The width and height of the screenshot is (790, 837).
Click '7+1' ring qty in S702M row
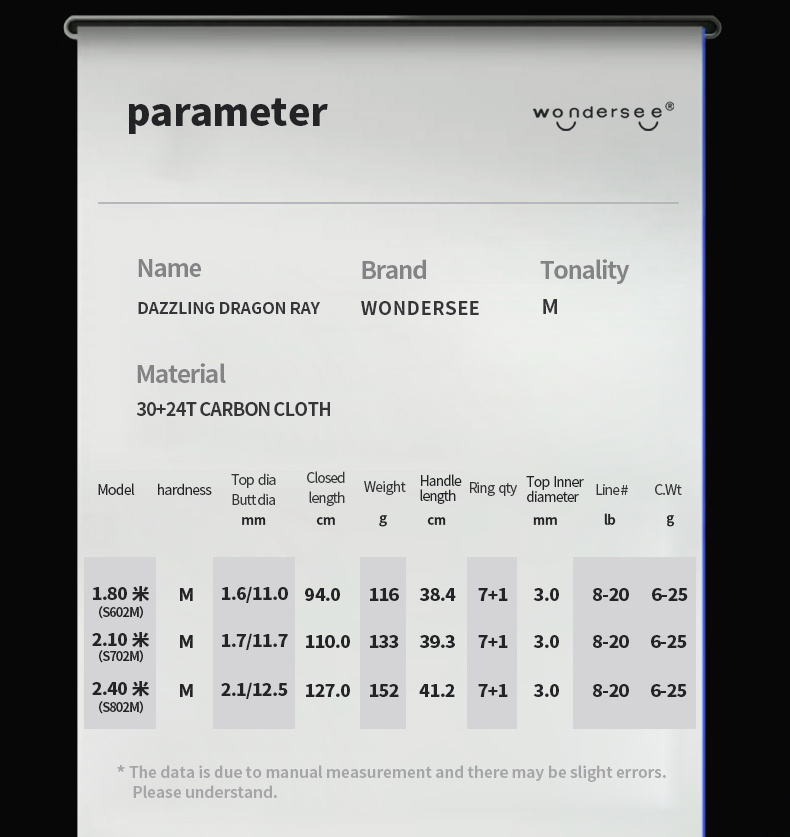(493, 642)
